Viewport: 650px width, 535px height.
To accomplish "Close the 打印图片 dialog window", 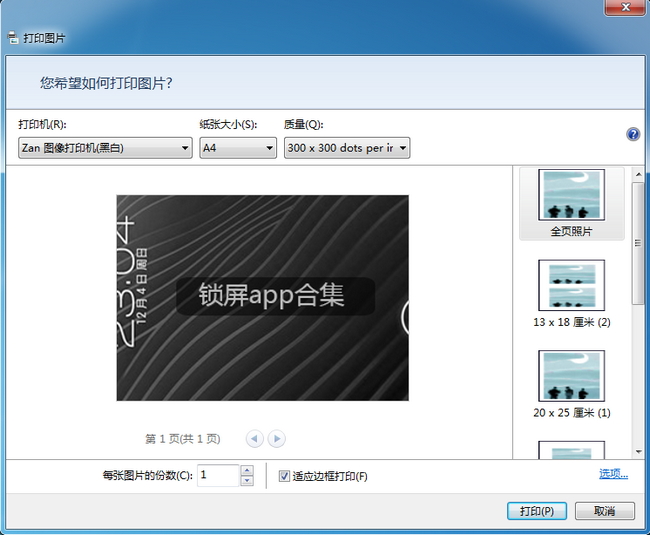I will (x=625, y=7).
